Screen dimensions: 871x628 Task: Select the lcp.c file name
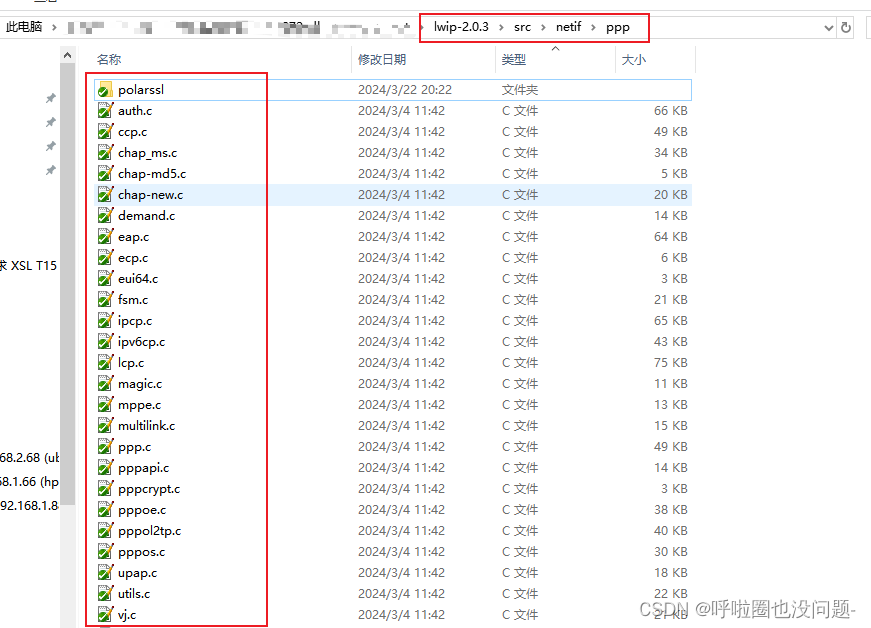pyautogui.click(x=131, y=363)
